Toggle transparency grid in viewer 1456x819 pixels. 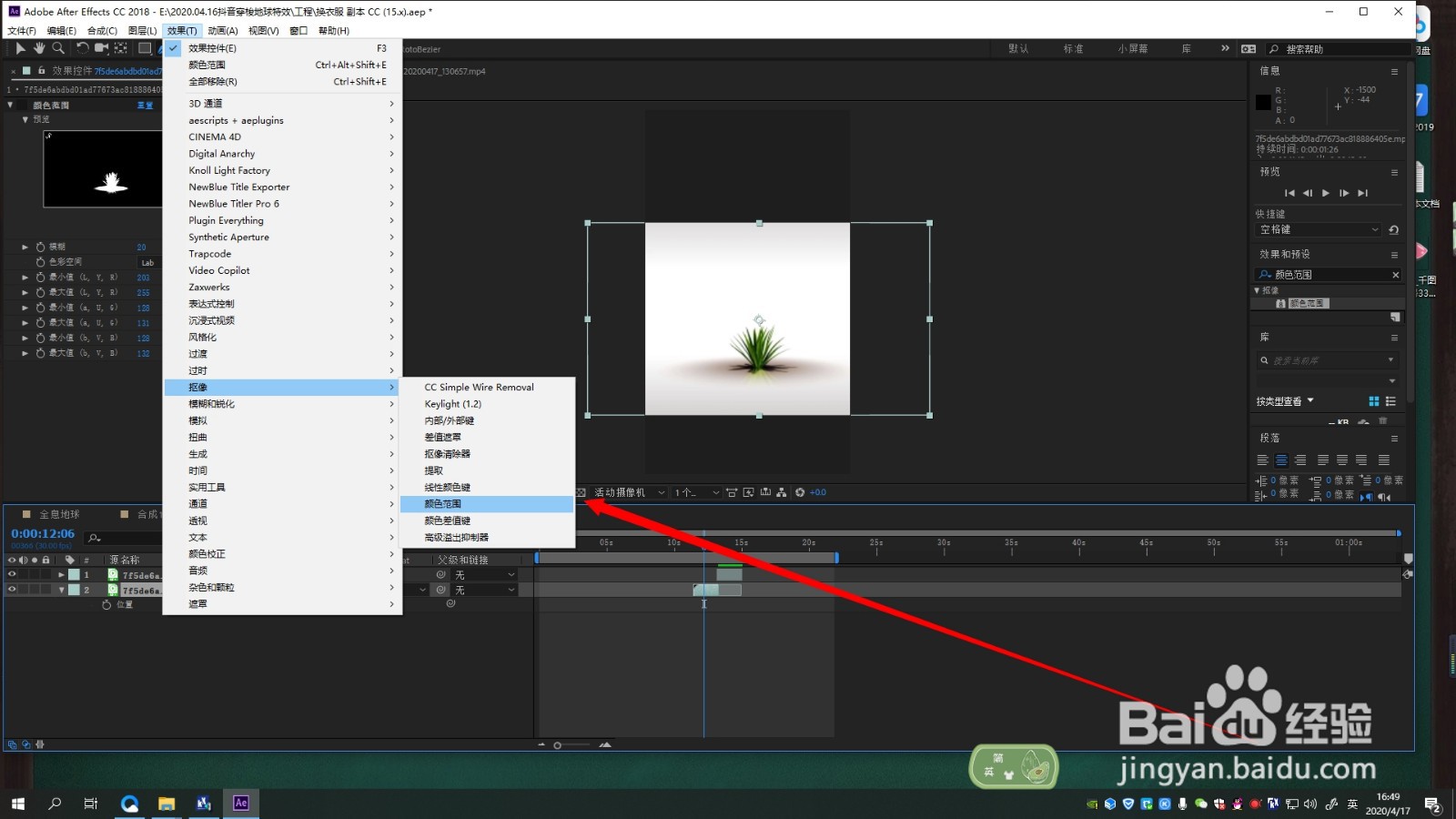click(581, 492)
